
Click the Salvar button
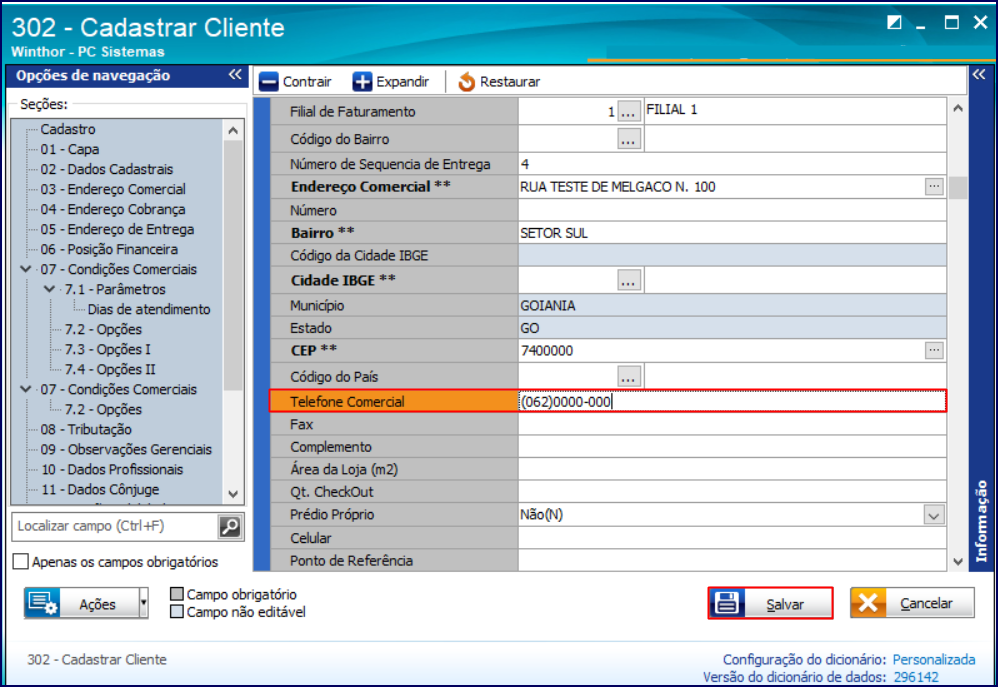pos(770,603)
